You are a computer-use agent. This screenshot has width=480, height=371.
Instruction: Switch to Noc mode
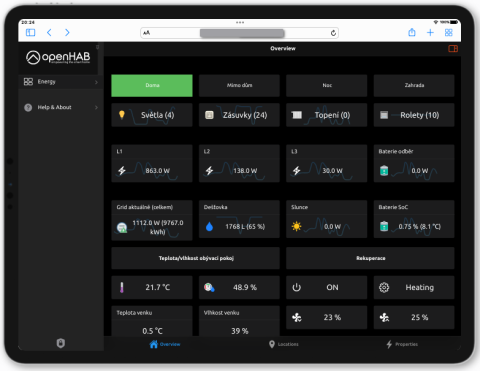(x=327, y=86)
